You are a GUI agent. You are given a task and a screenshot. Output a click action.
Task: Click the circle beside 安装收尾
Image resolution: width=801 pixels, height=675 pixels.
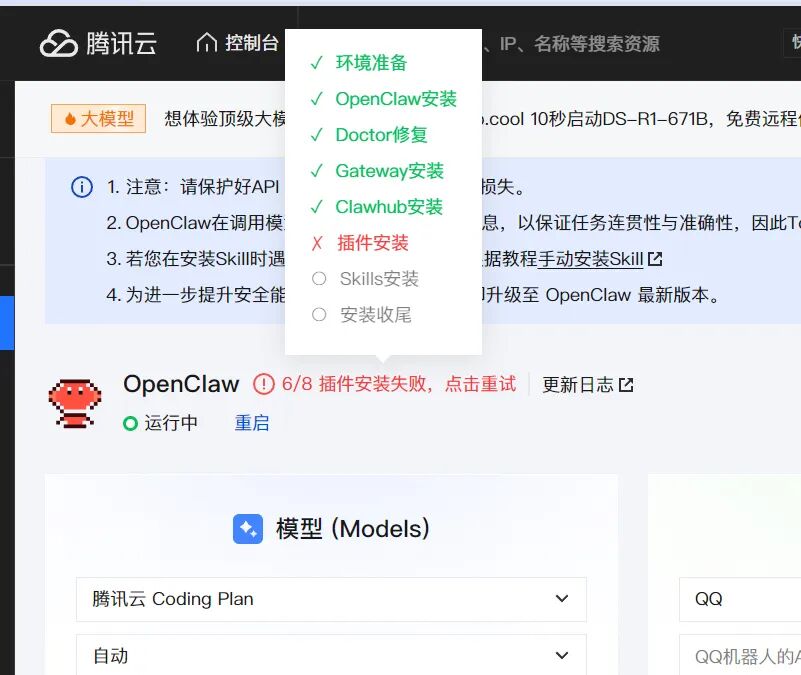[319, 314]
